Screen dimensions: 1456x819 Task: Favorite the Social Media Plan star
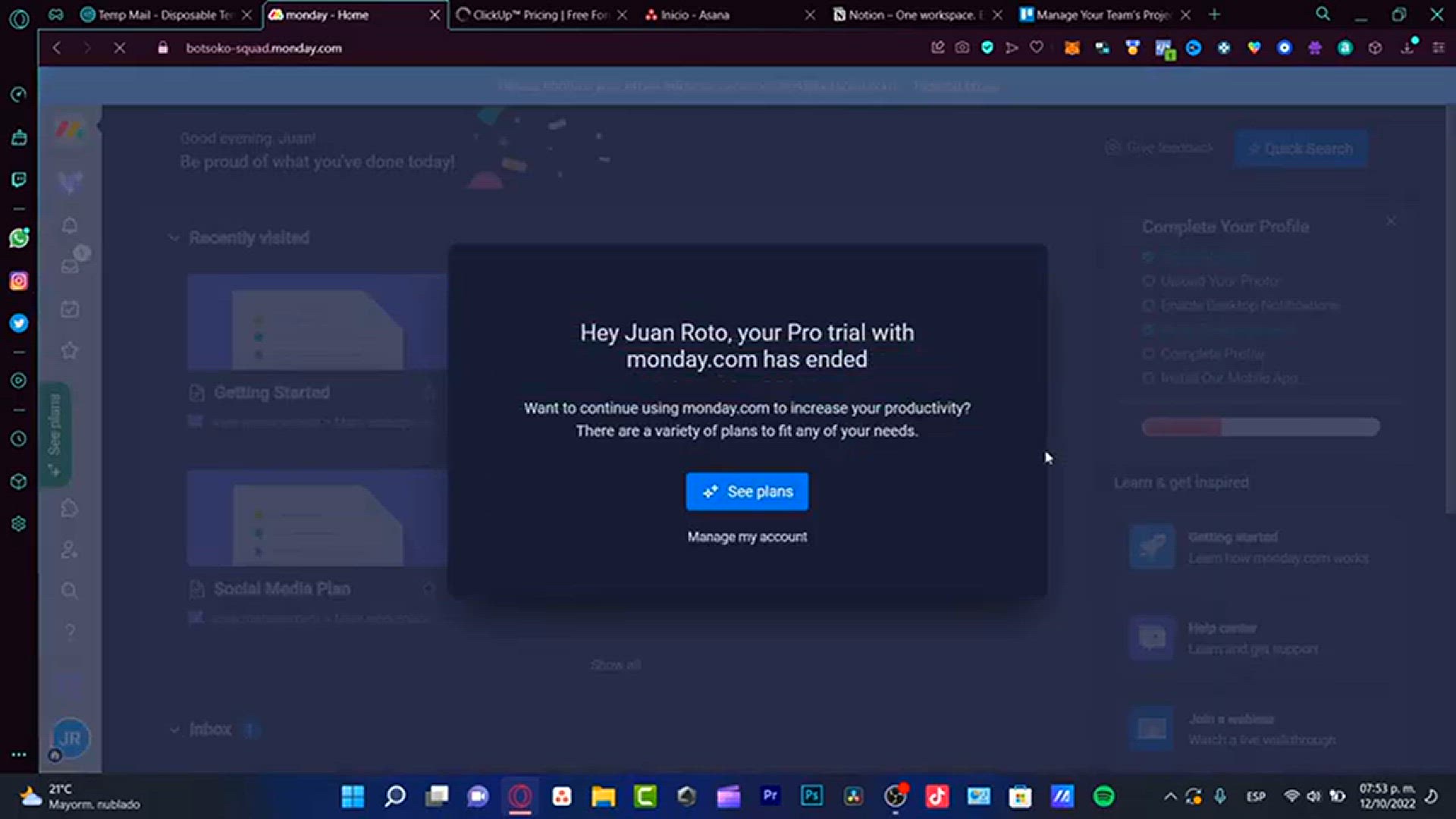(429, 588)
